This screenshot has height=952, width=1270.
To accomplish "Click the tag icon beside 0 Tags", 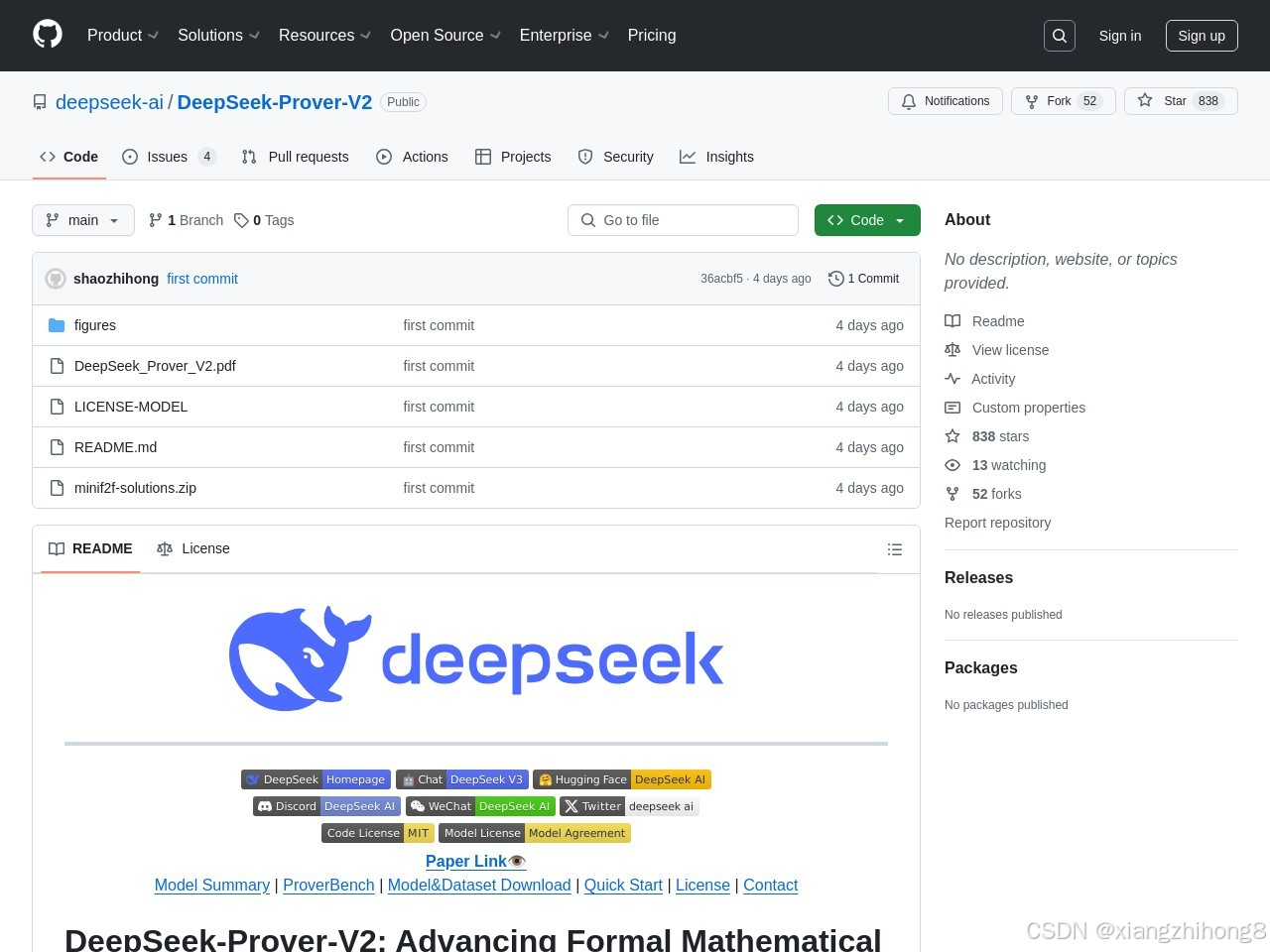I will click(x=241, y=220).
